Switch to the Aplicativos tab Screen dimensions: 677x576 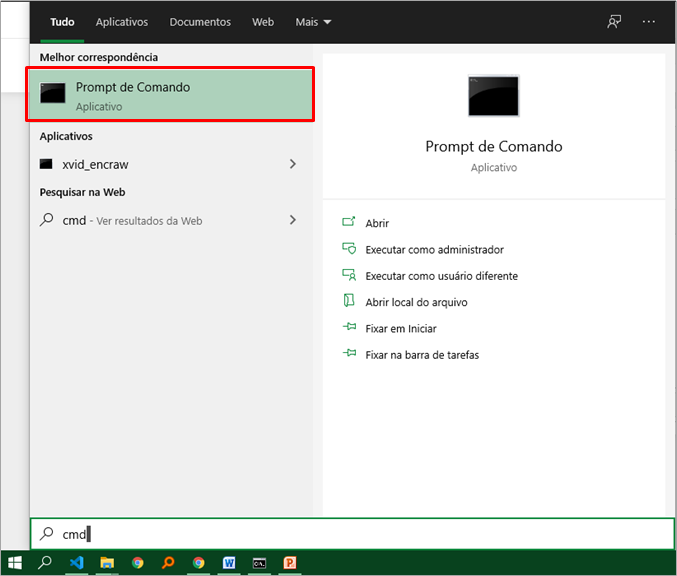[121, 21]
